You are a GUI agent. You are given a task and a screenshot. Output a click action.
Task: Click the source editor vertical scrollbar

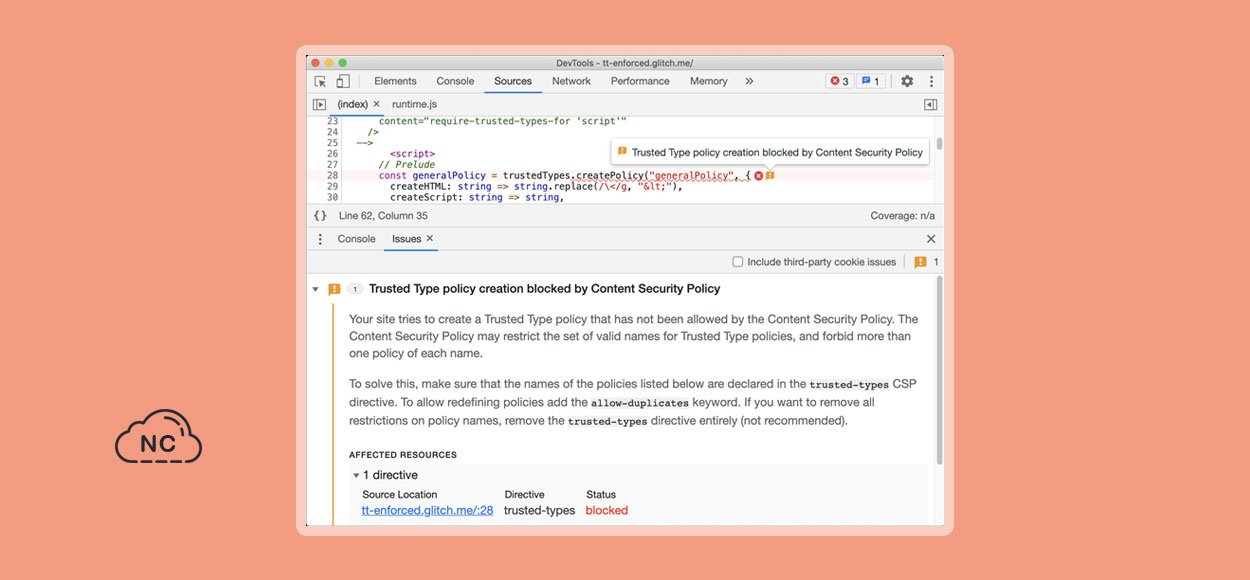pos(939,144)
